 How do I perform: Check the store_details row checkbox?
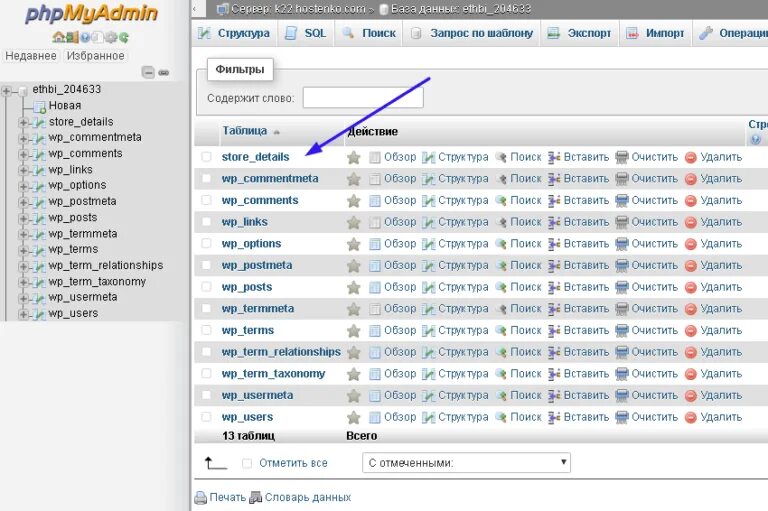click(x=206, y=156)
